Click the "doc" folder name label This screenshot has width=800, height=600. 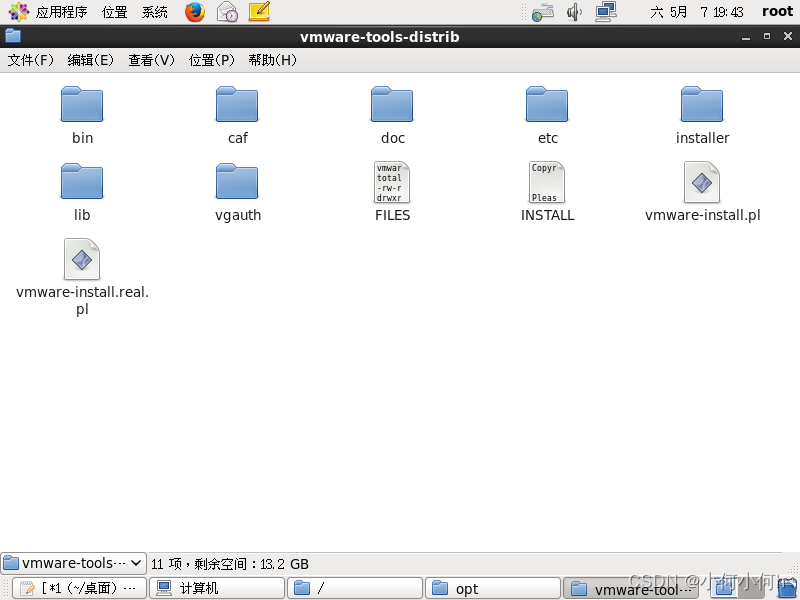coord(393,138)
